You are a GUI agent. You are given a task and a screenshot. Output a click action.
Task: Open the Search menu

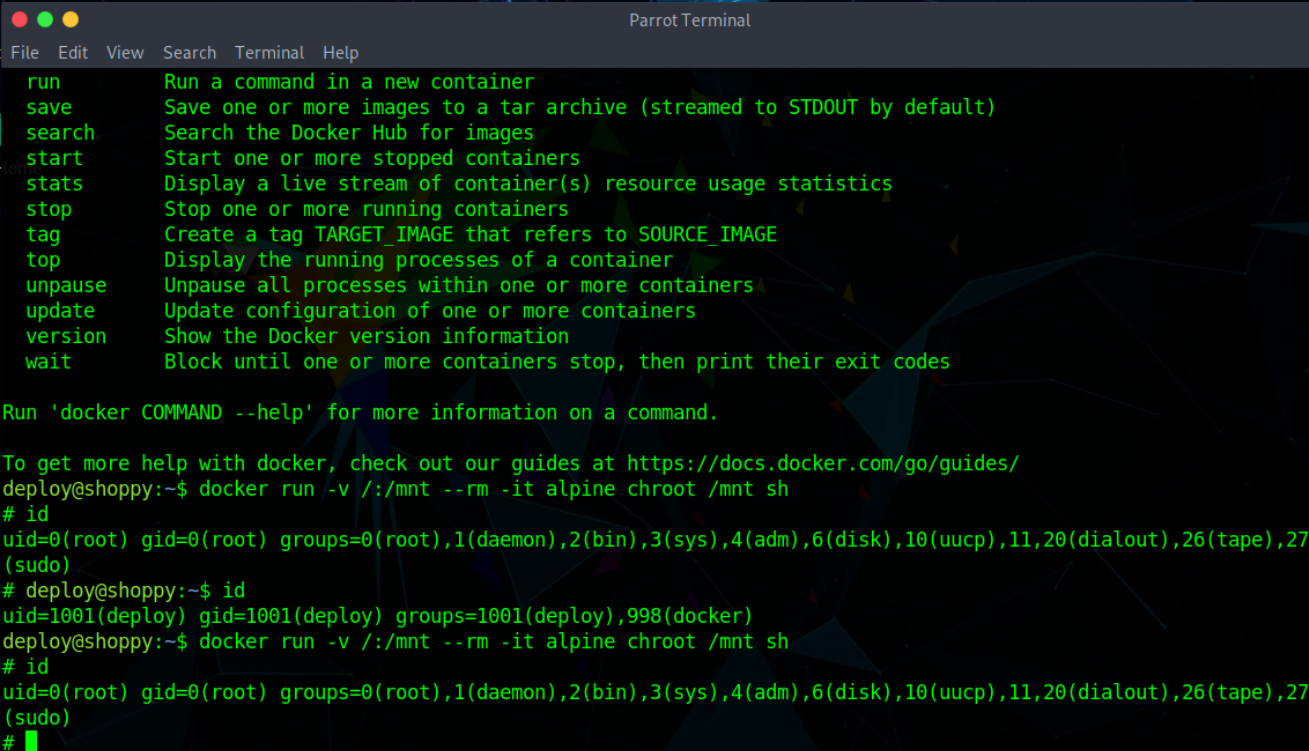click(x=189, y=53)
